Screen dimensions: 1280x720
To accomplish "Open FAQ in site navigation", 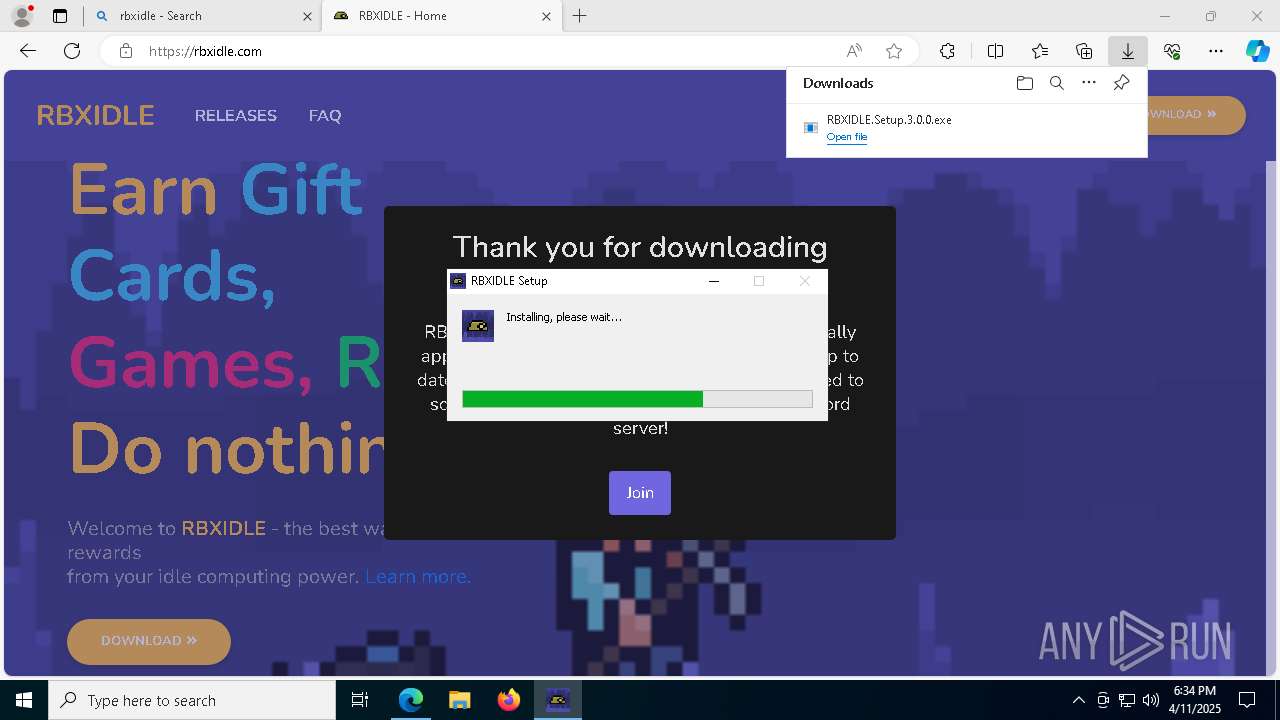I will coord(325,116).
